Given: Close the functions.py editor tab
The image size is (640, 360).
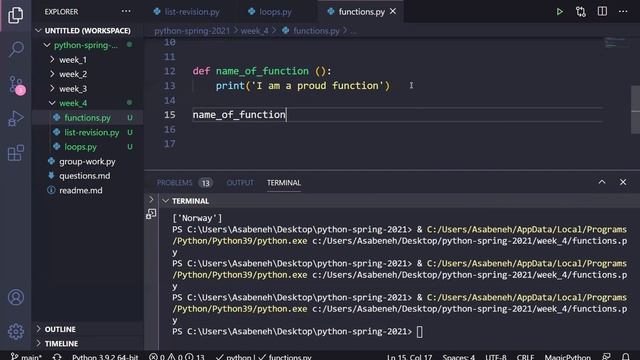Looking at the screenshot, I should click(x=393, y=11).
